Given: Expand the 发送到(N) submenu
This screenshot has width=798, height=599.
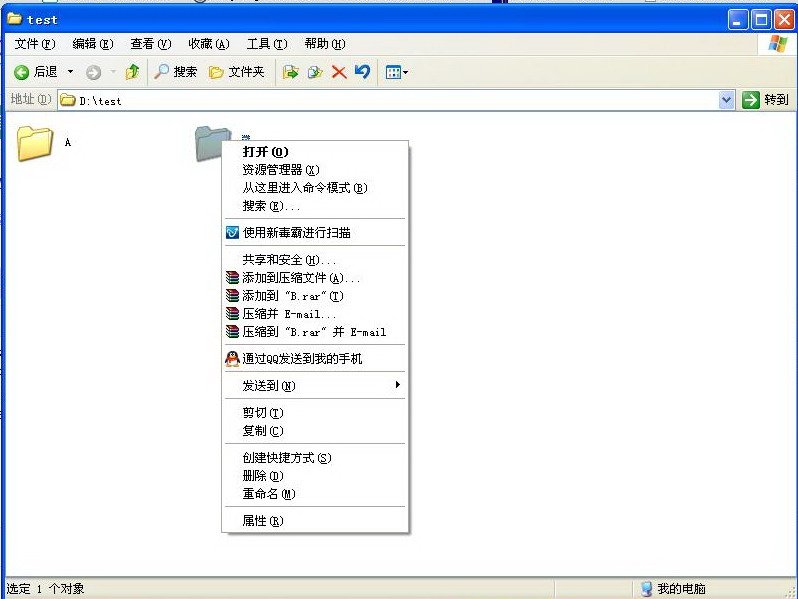Looking at the screenshot, I should 315,386.
